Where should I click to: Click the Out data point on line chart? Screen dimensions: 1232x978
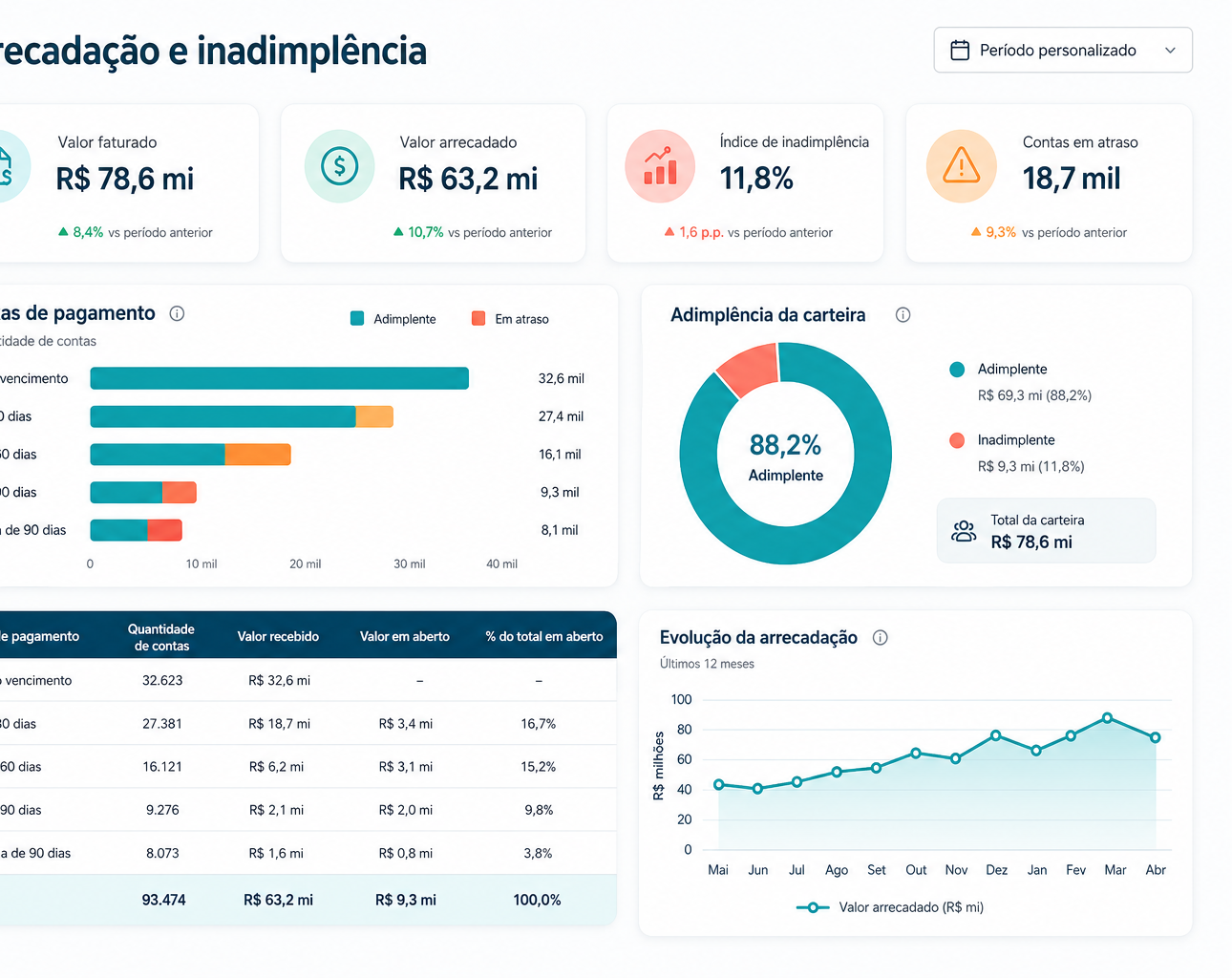pos(916,753)
